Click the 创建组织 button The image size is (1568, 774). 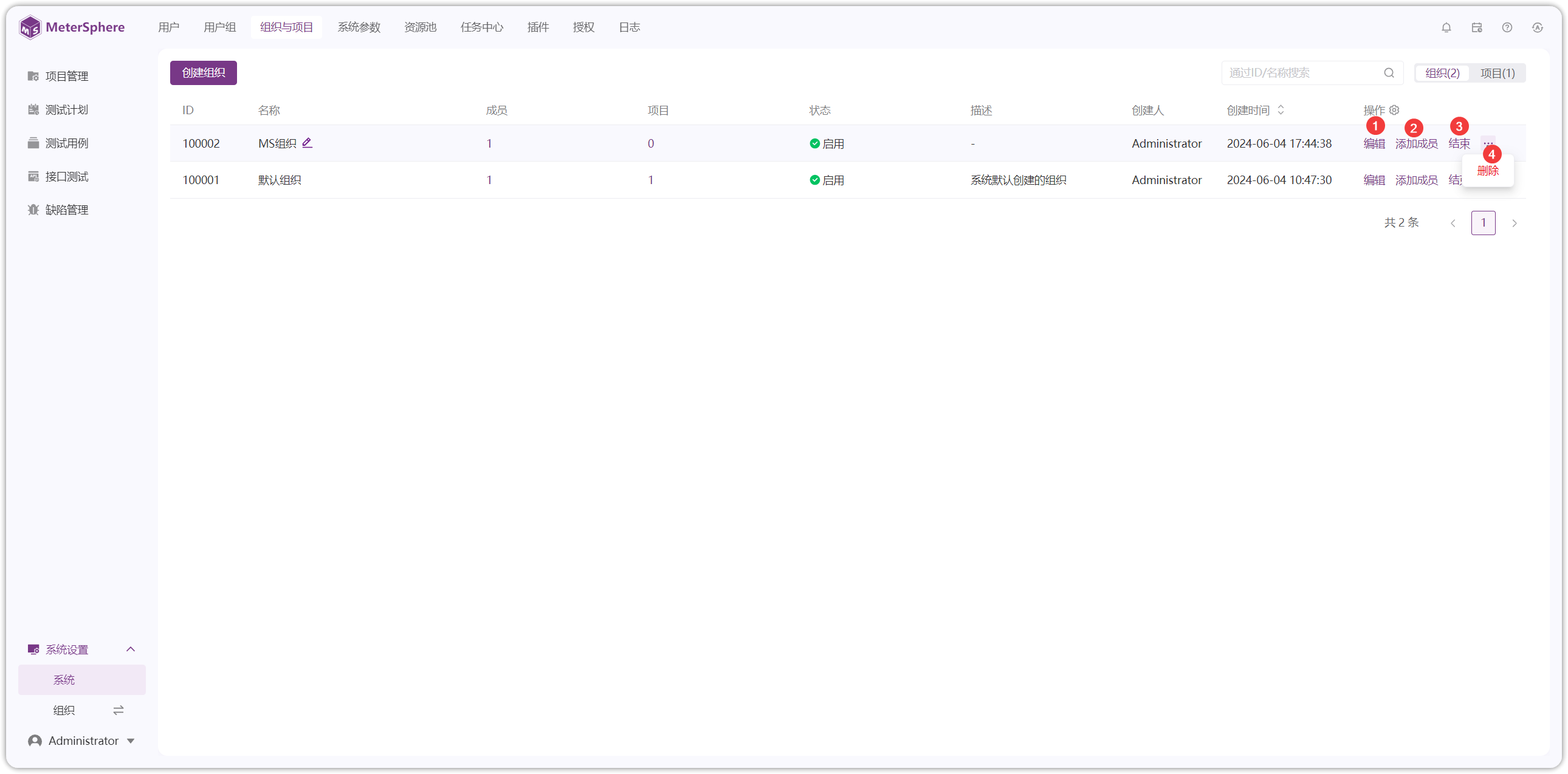coord(204,73)
